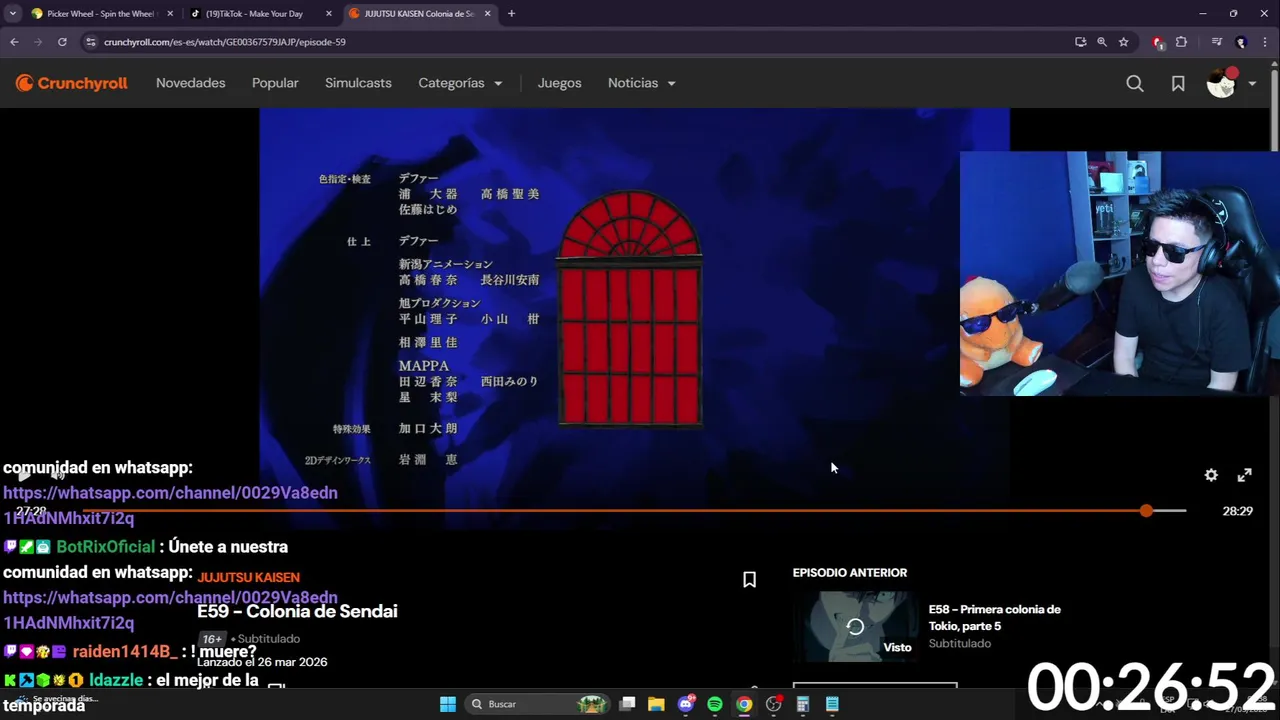
Task: Close the Picker Wheel tab
Action: [x=169, y=14]
